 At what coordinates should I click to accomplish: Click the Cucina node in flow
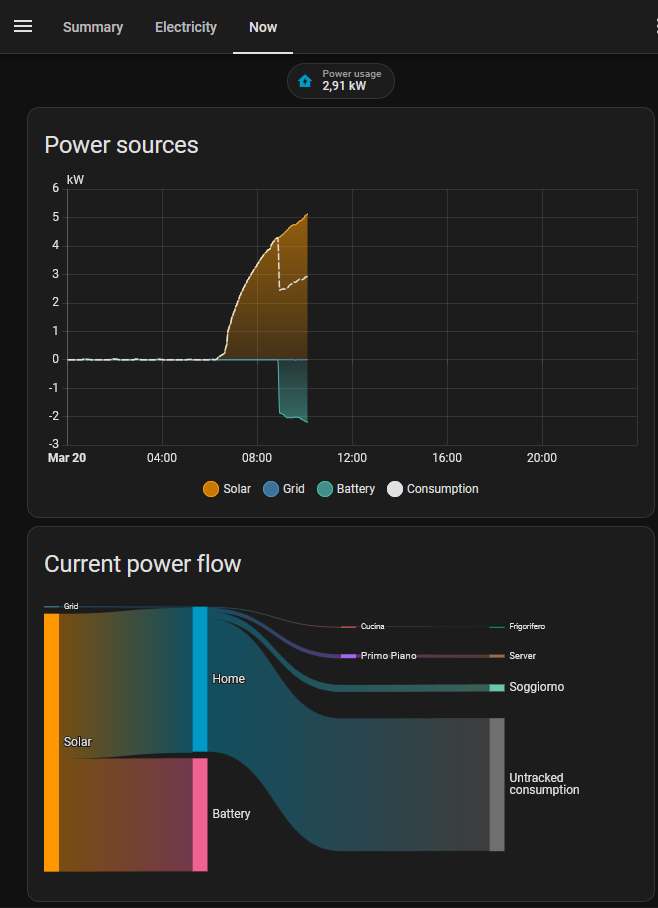(348, 627)
